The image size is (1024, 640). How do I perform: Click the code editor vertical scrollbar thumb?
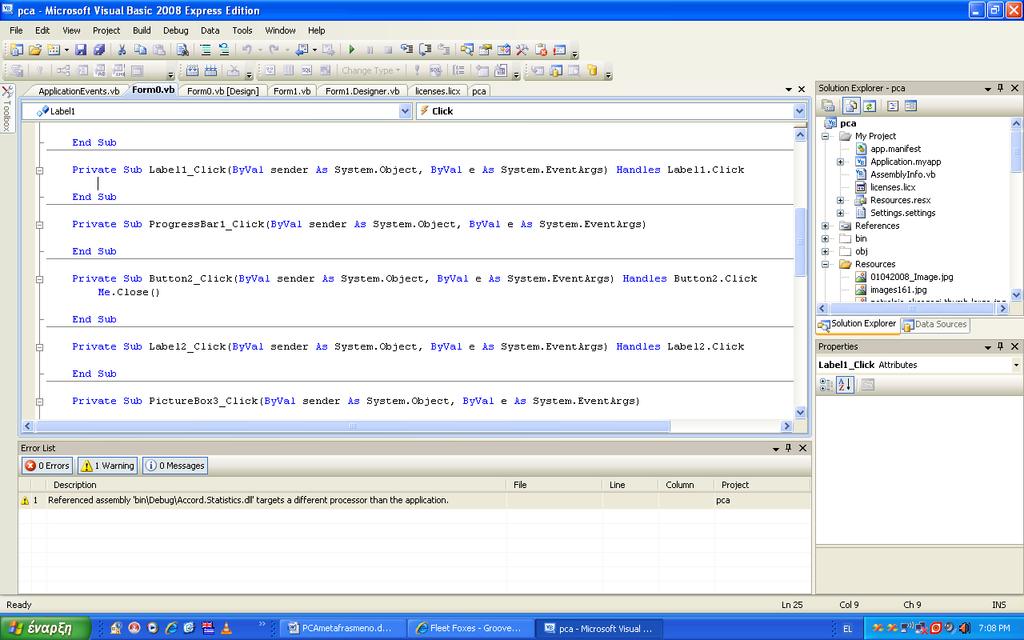click(800, 242)
